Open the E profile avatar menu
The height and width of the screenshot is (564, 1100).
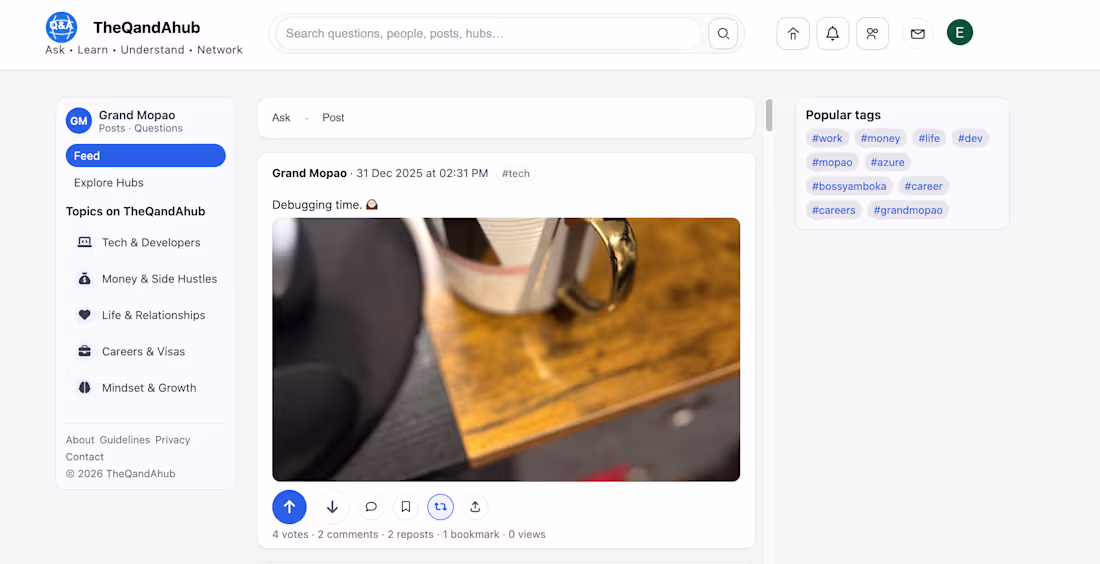960,32
